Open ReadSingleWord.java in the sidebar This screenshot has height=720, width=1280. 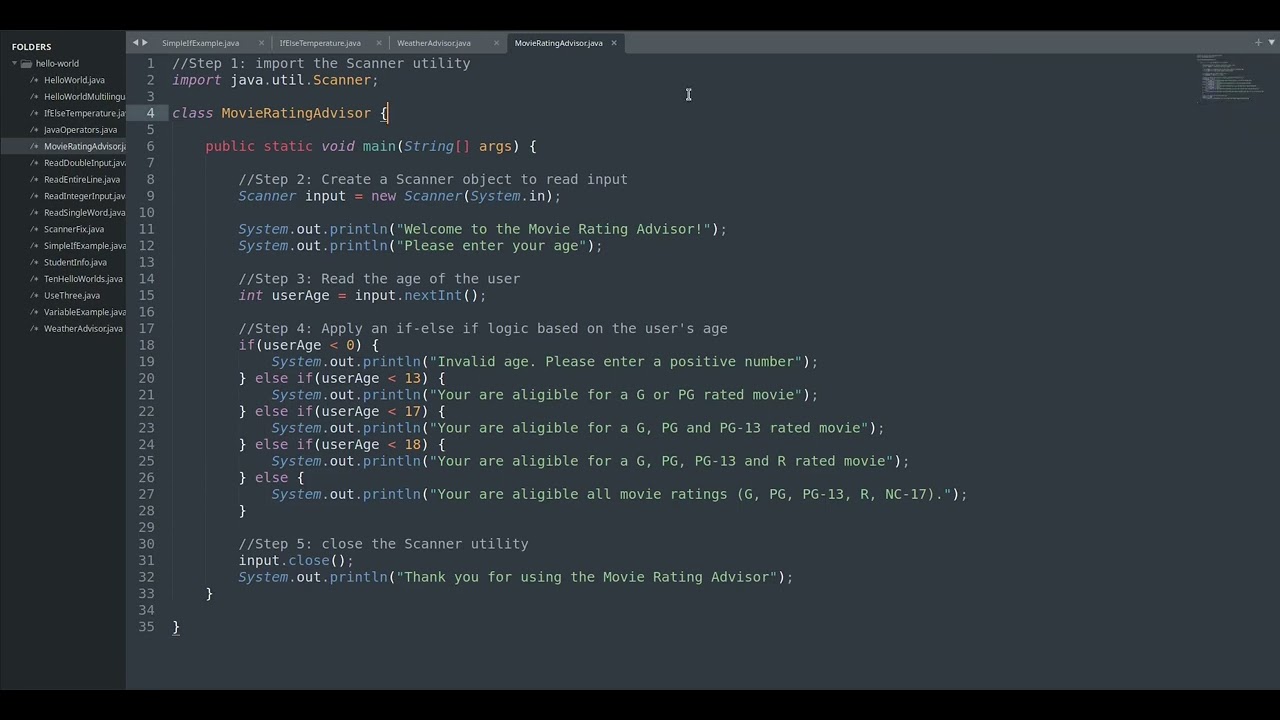[x=84, y=213]
